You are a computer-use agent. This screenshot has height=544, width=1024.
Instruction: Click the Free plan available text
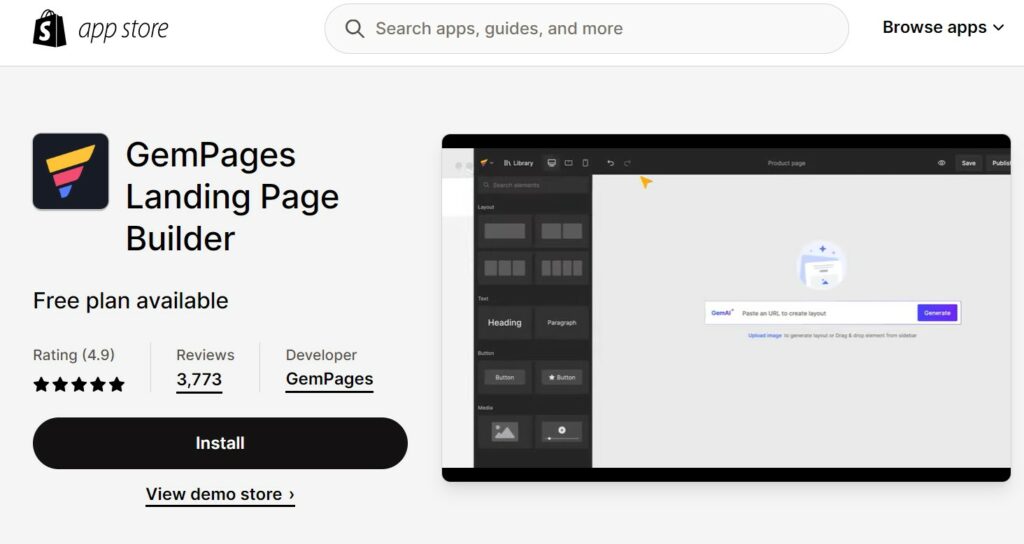[x=131, y=300]
